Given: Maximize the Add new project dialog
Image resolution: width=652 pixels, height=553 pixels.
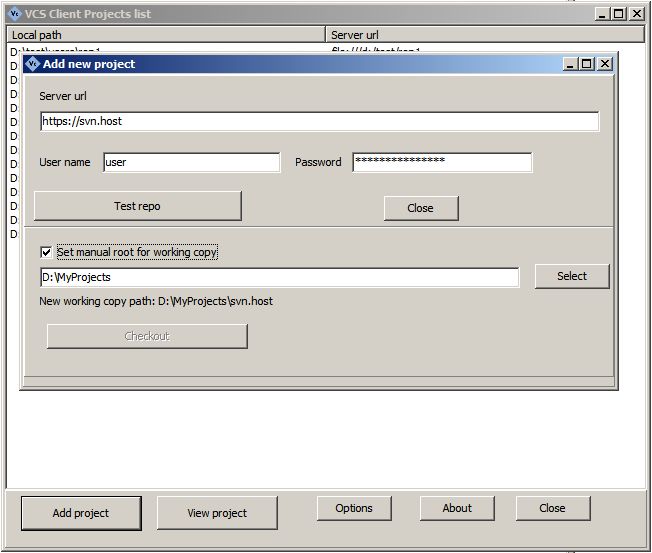Looking at the screenshot, I should pyautogui.click(x=587, y=64).
